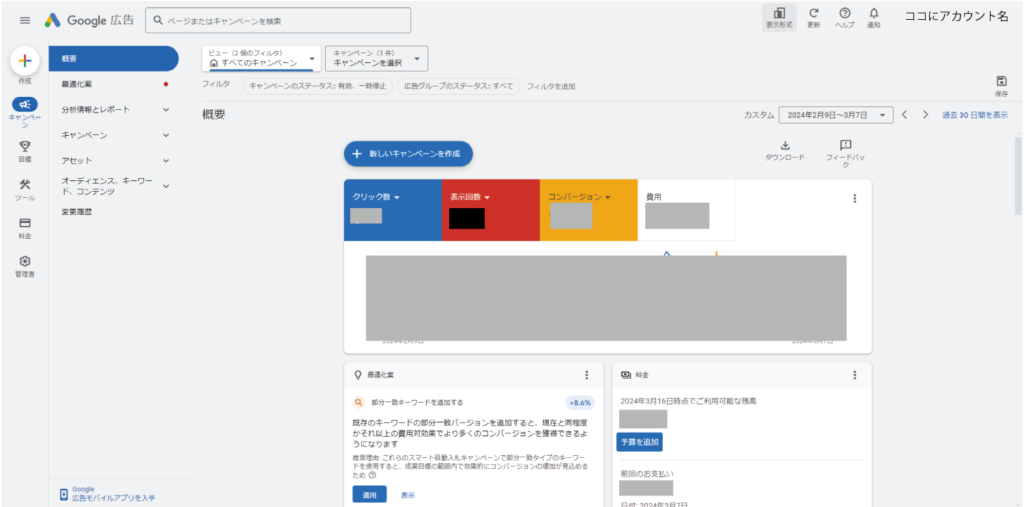Open the performance chart card's three-dot menu
Viewport: 1024px width, 507px height.
(855, 199)
